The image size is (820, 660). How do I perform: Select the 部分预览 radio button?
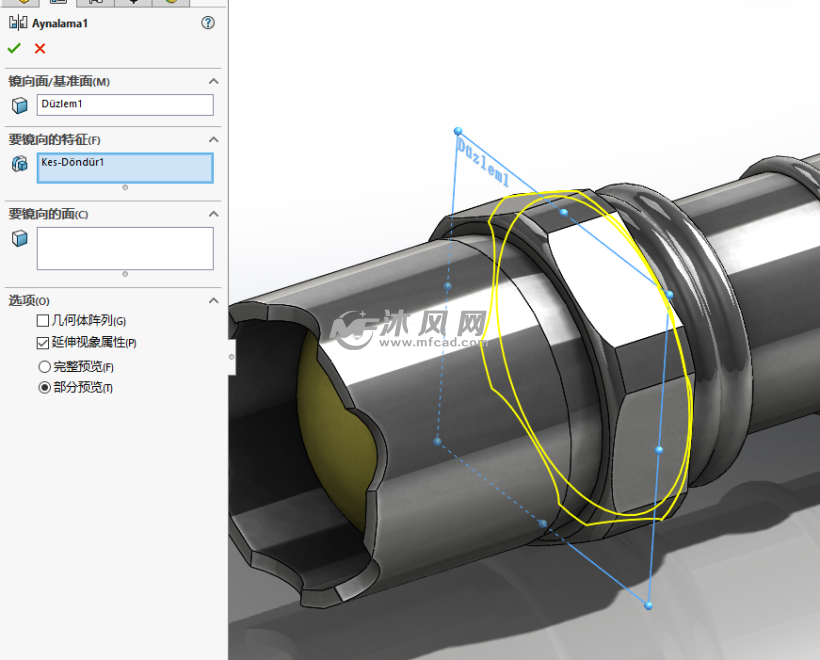coord(44,388)
